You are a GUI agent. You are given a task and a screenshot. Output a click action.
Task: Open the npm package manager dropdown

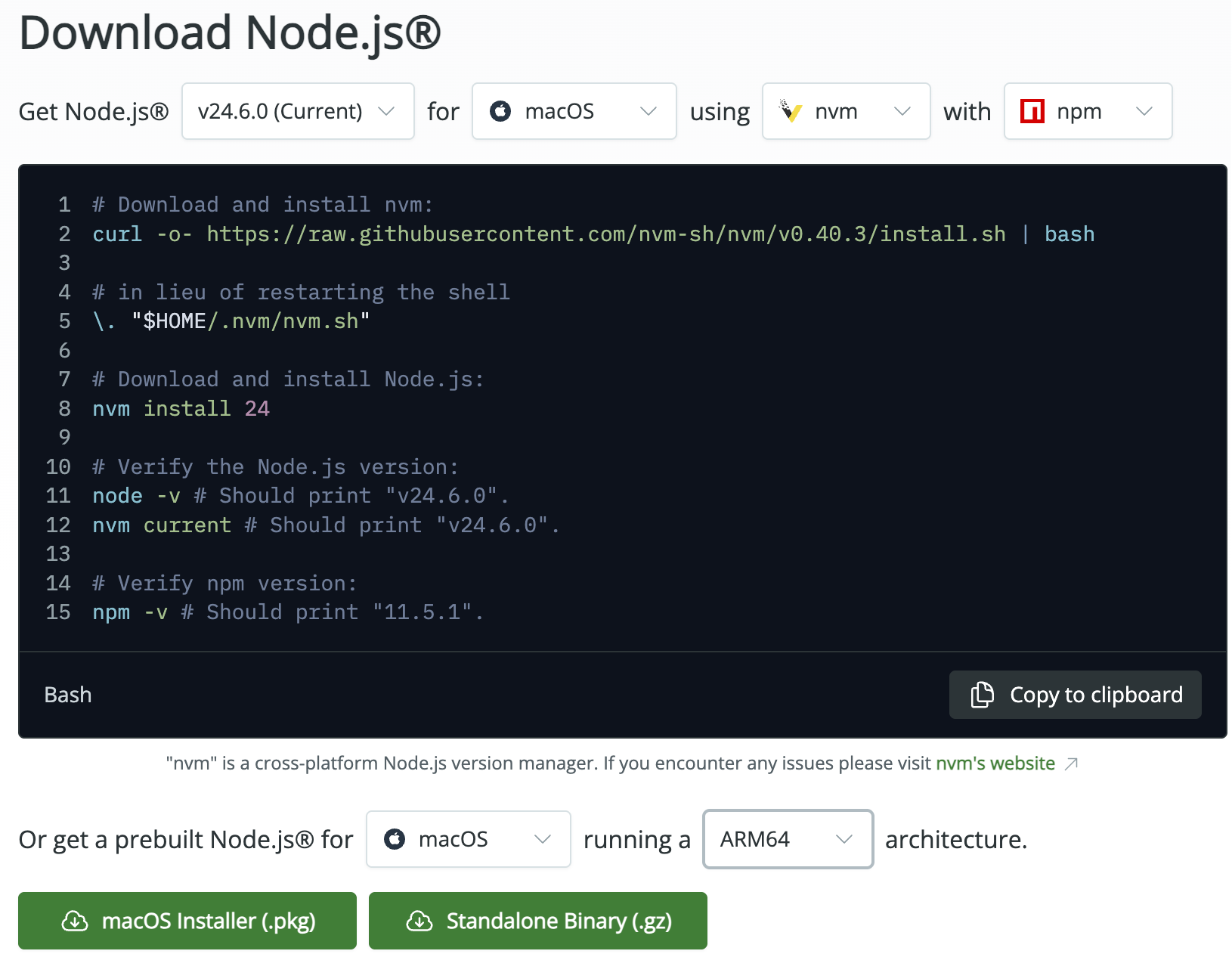coord(1088,111)
